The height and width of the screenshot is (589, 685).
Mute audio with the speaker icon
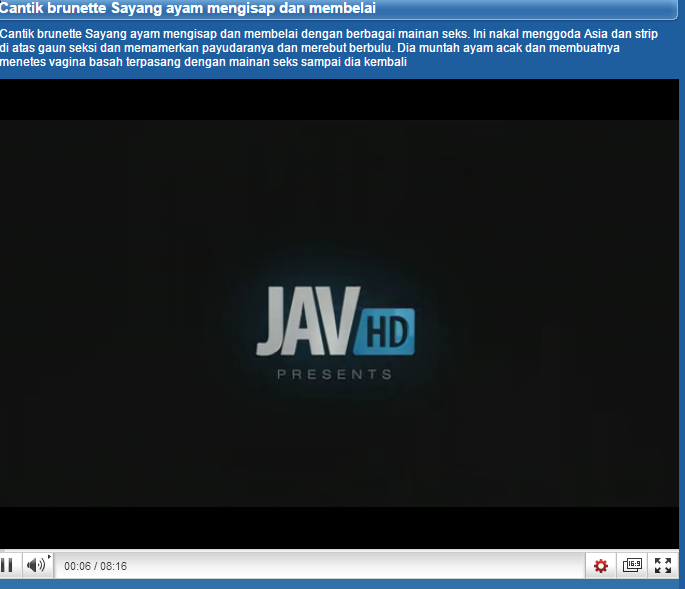pyautogui.click(x=35, y=566)
